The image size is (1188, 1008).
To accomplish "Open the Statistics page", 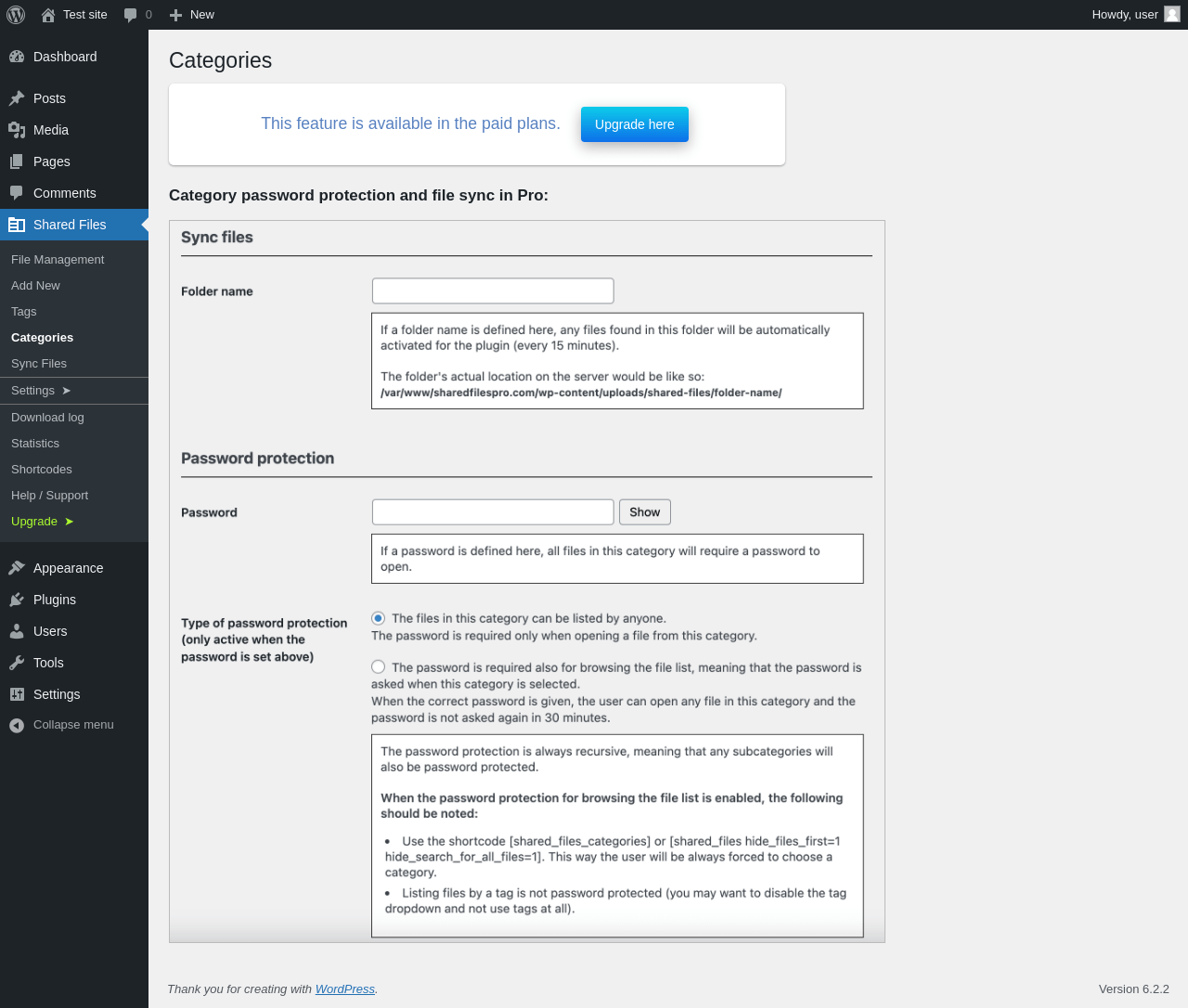I will [x=35, y=444].
